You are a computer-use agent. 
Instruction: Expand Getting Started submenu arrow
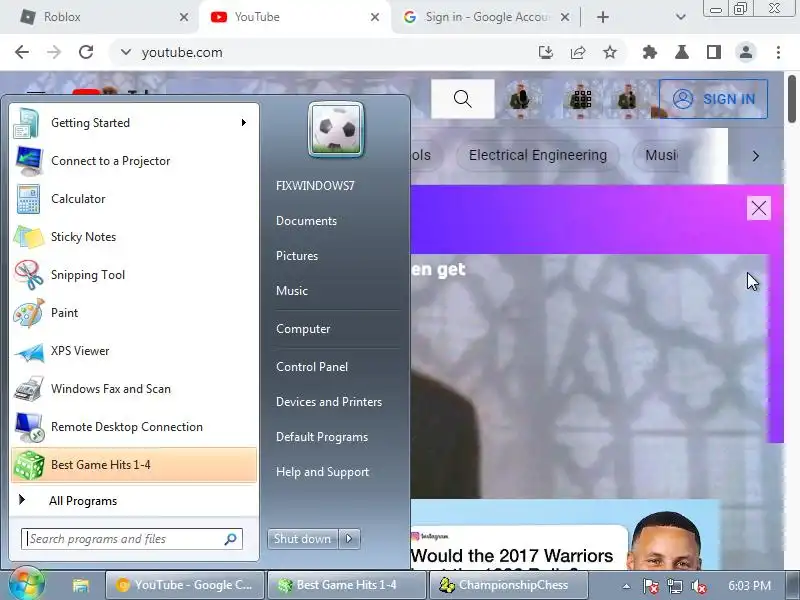[x=244, y=122]
